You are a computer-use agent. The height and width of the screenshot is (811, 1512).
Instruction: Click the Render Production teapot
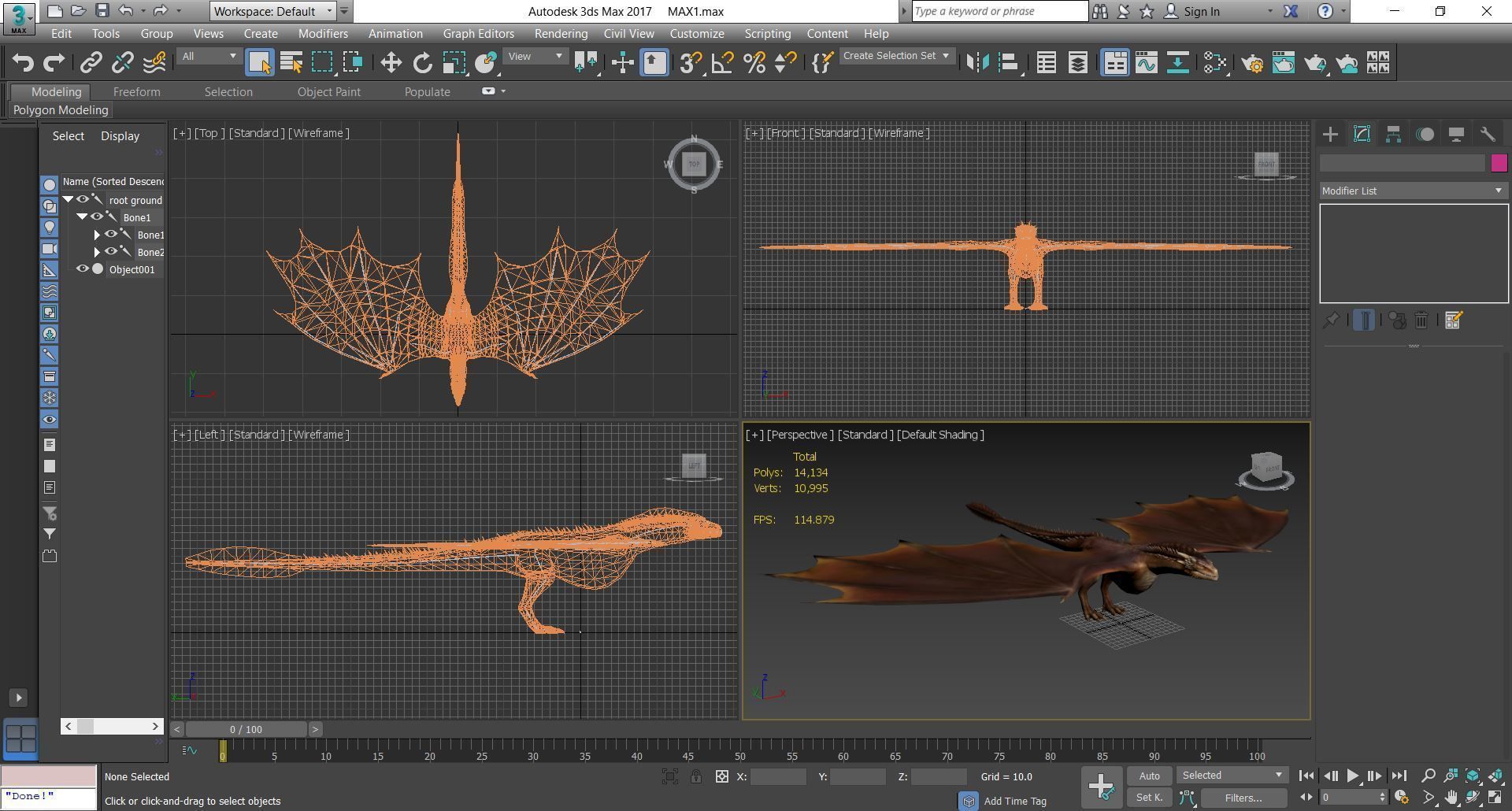(x=1315, y=62)
